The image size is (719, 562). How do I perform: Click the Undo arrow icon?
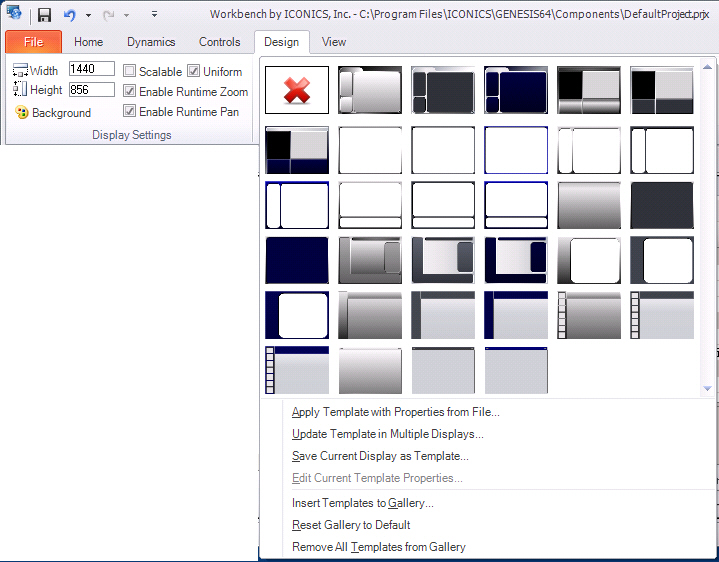pos(69,15)
